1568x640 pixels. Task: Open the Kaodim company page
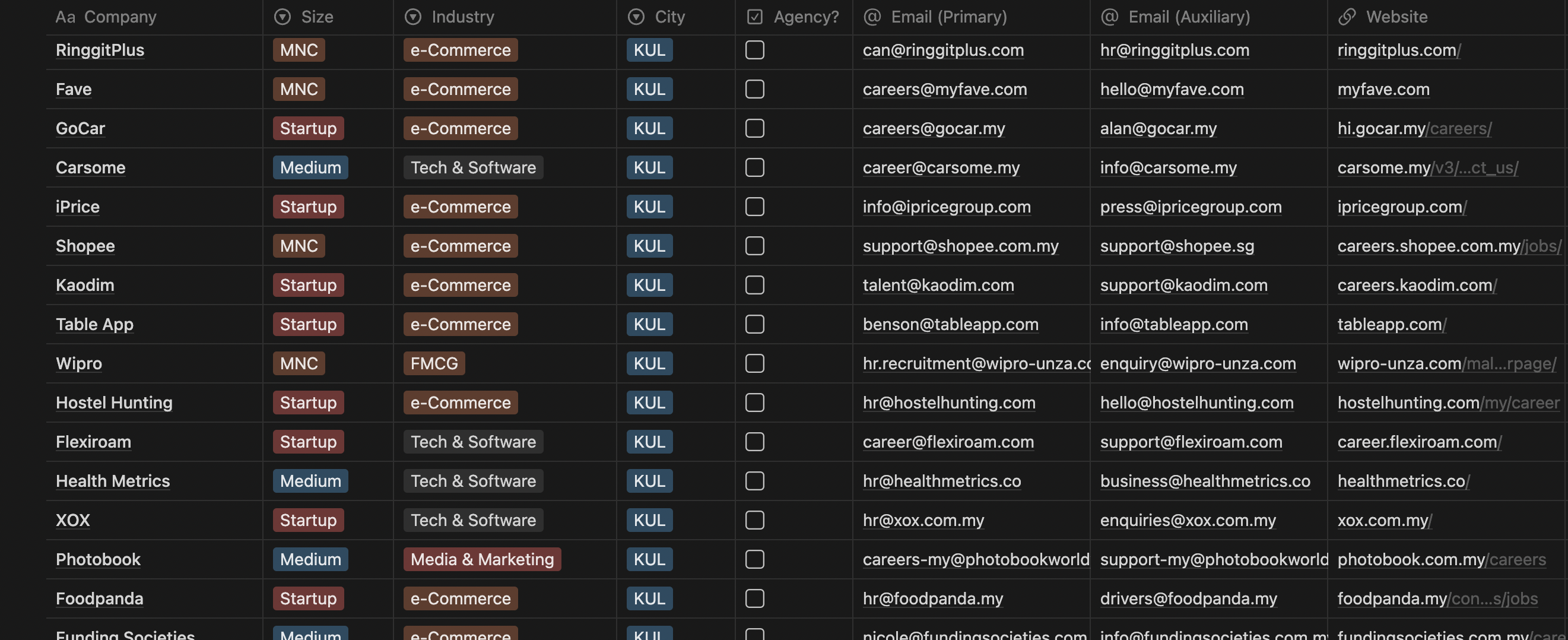coord(85,285)
